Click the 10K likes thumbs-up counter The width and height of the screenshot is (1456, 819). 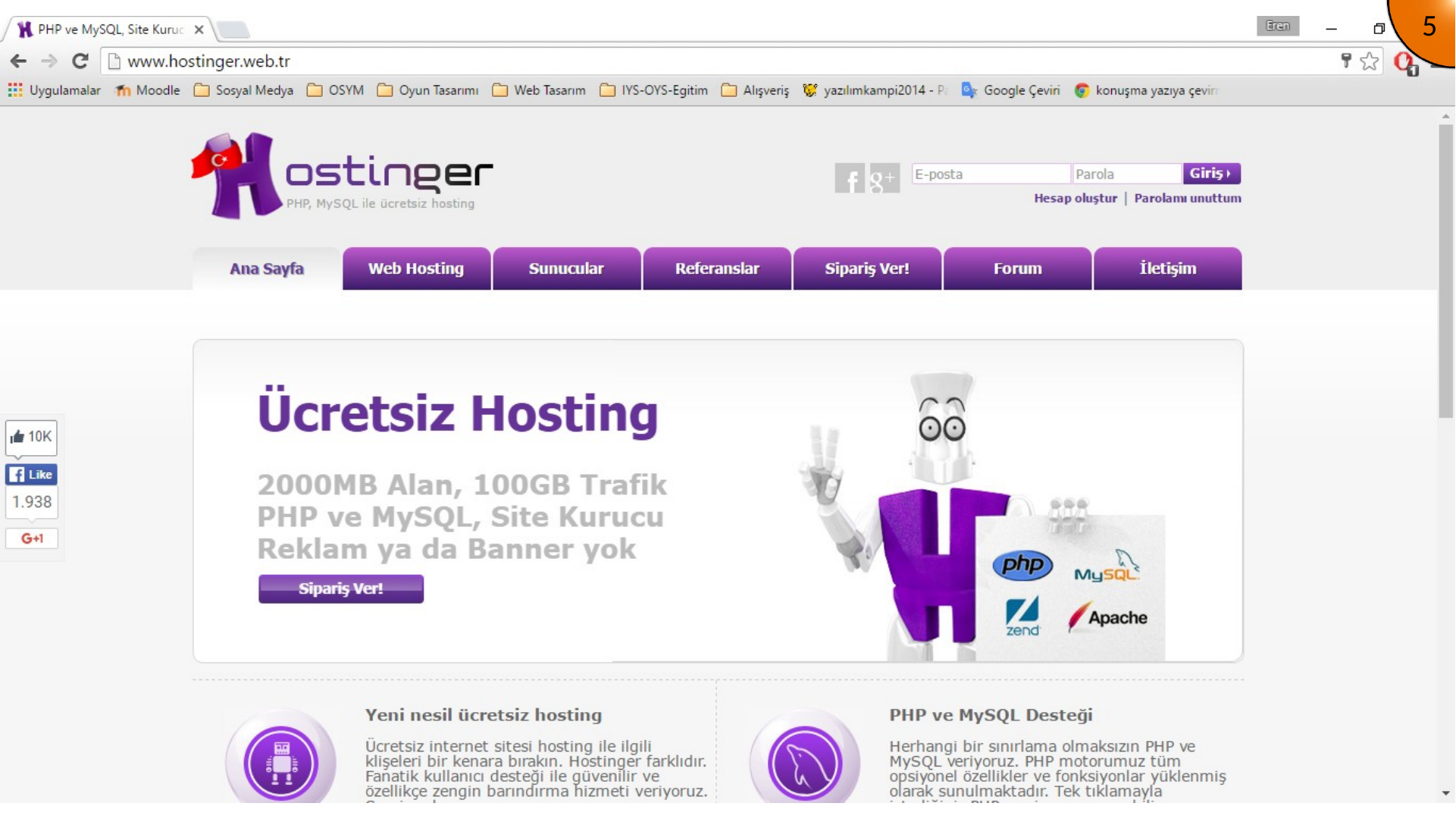click(31, 437)
